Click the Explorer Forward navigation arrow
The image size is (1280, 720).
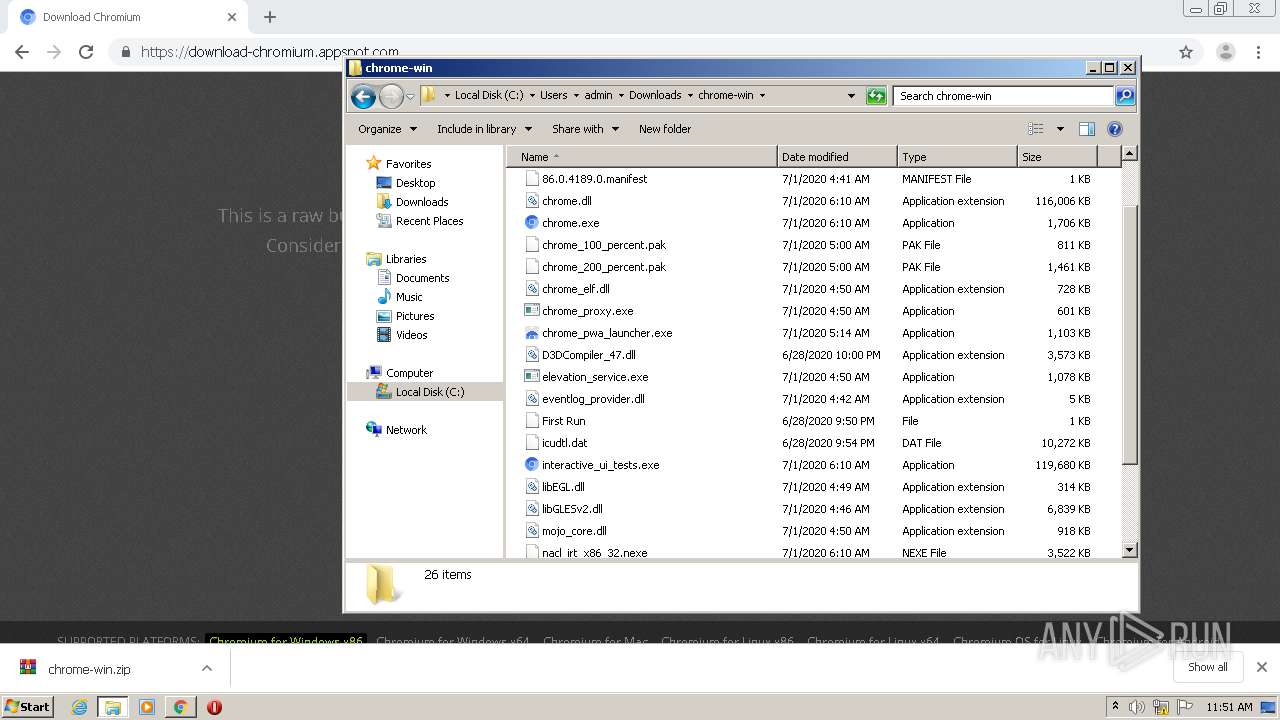[391, 96]
